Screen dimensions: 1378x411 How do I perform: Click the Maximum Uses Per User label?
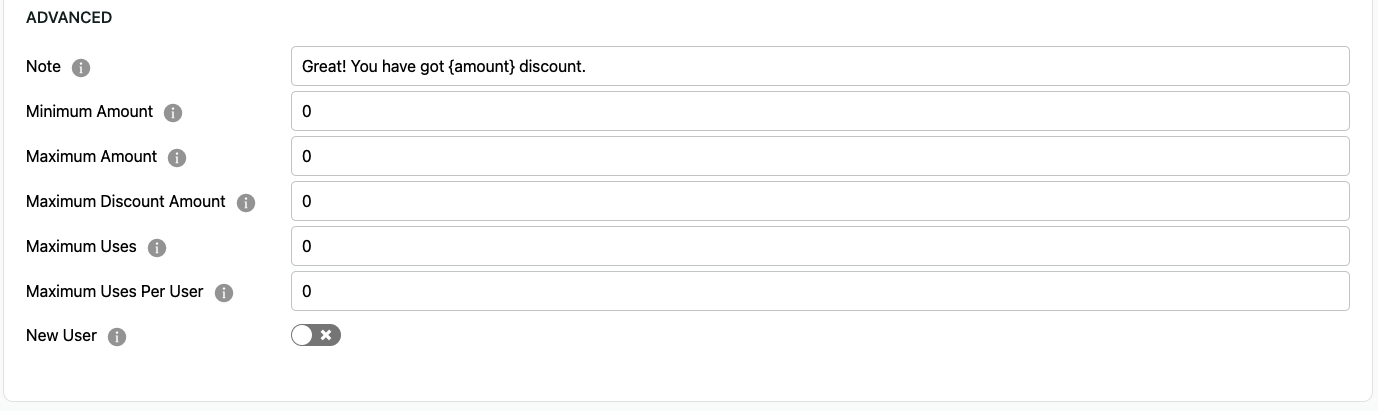pyautogui.click(x=114, y=291)
